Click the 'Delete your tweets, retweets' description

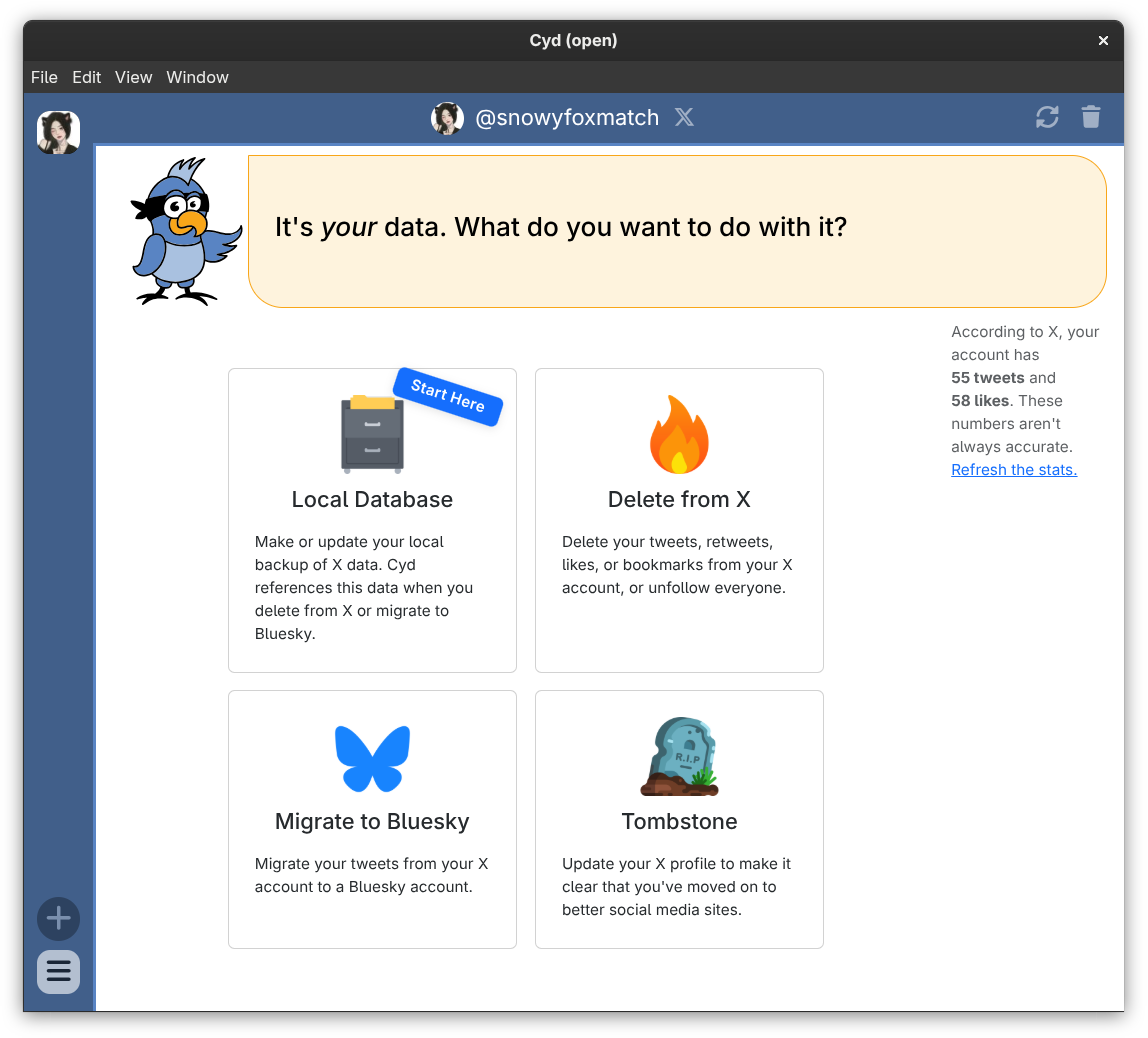click(x=677, y=564)
